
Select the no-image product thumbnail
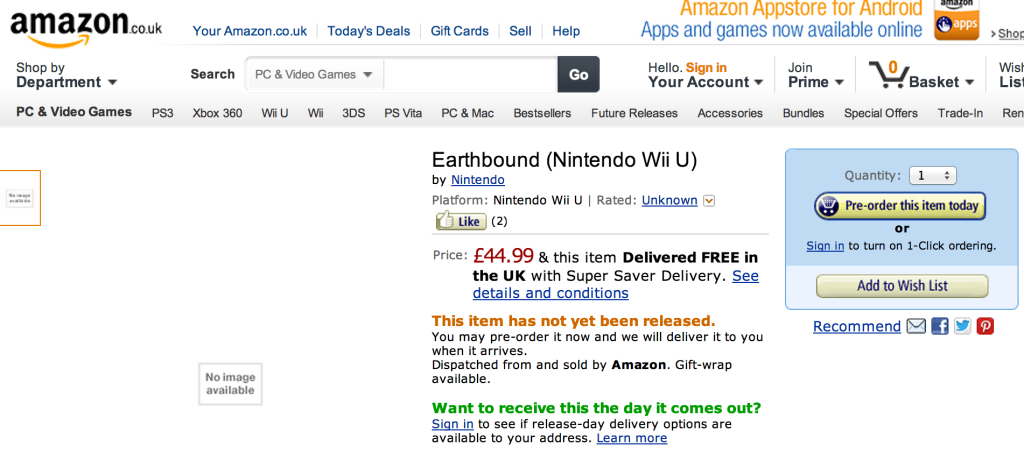(x=20, y=198)
